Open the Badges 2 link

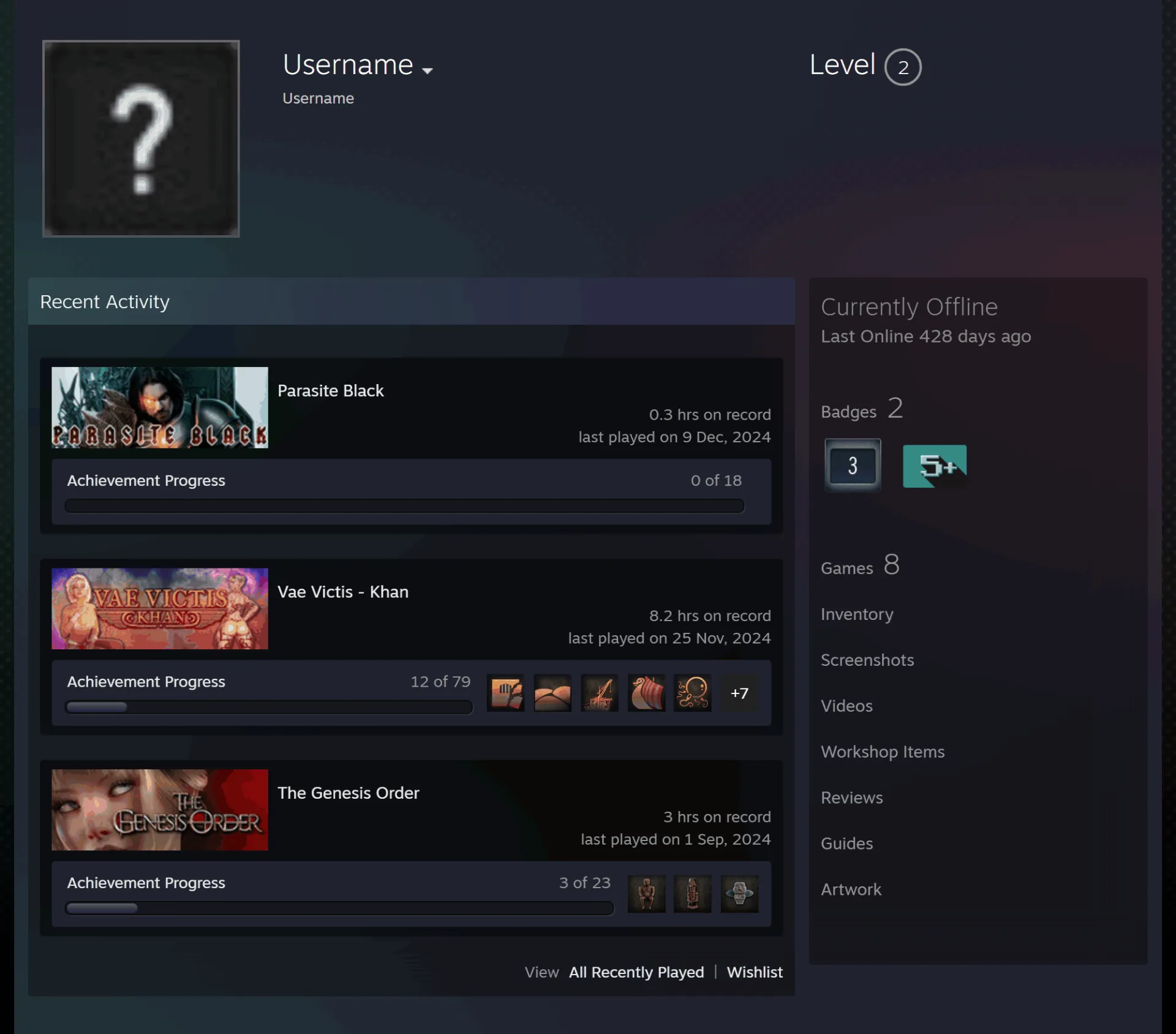tap(862, 409)
